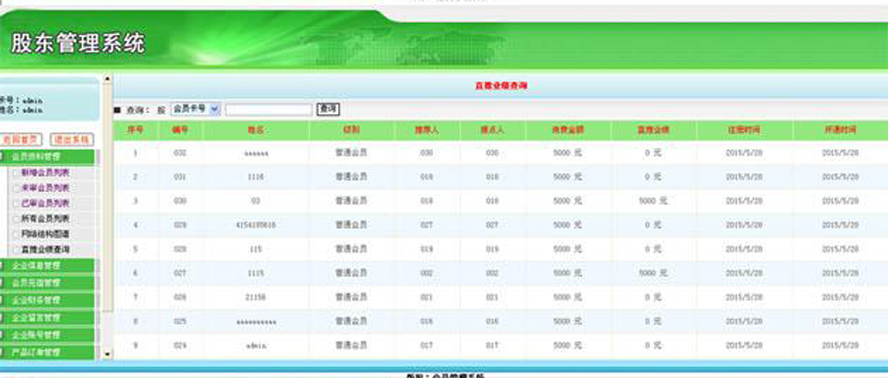Viewport: 888px width, 378px height.
Task: Click the 返回首页 button
Action: (21, 139)
